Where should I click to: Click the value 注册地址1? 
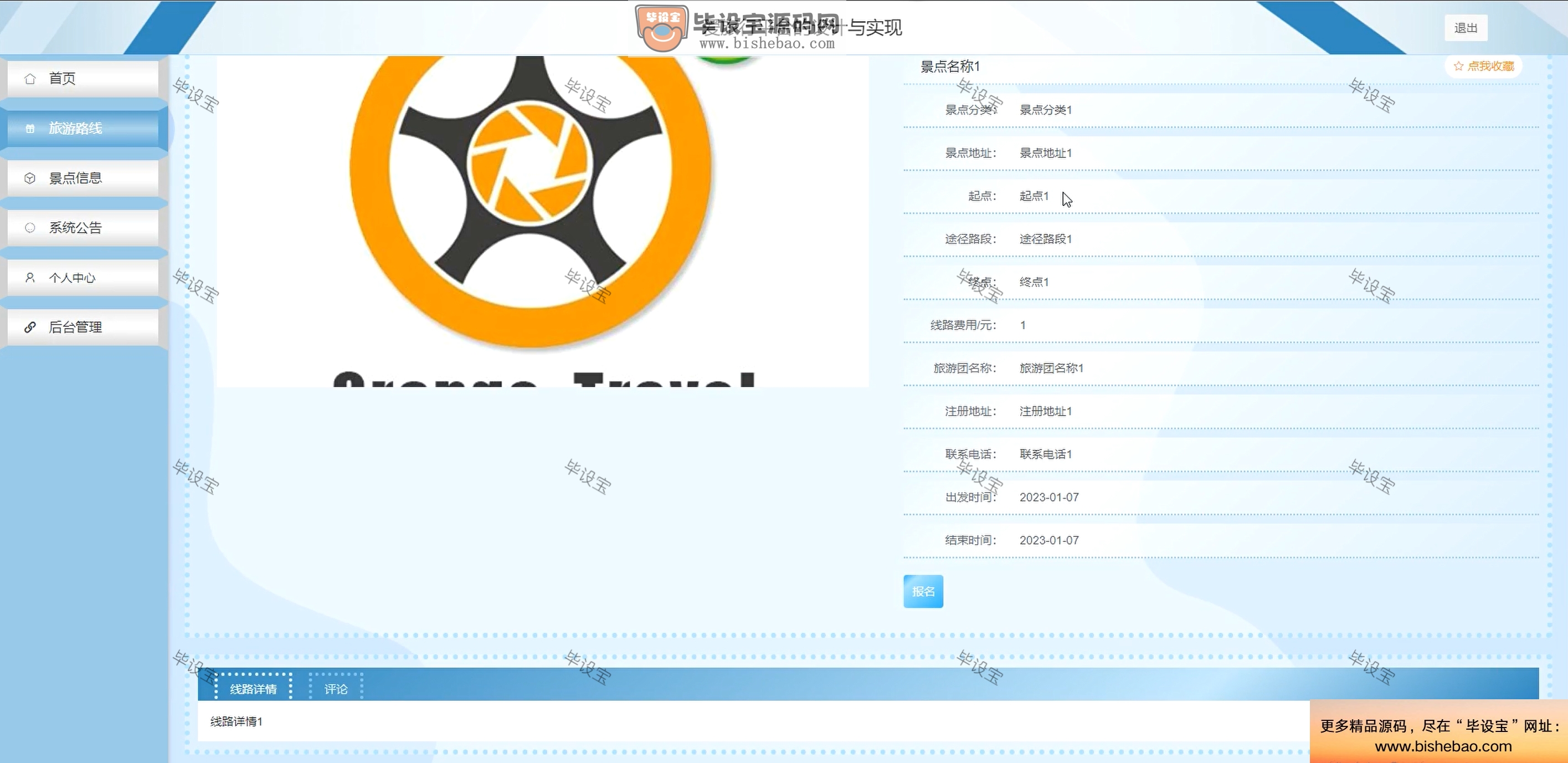[x=1045, y=412]
